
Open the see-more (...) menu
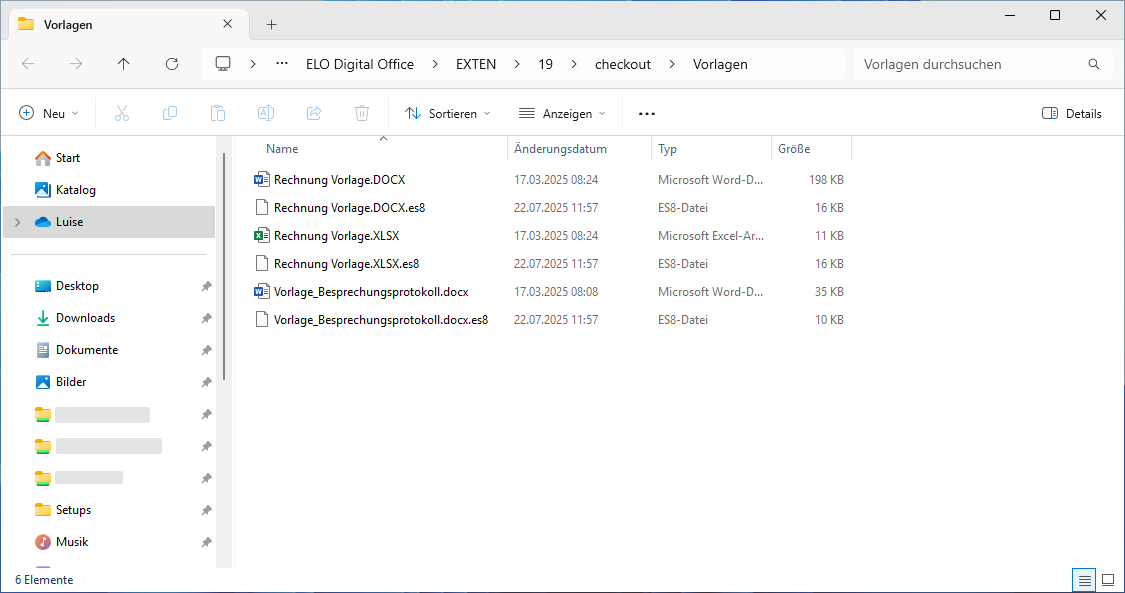pos(646,113)
